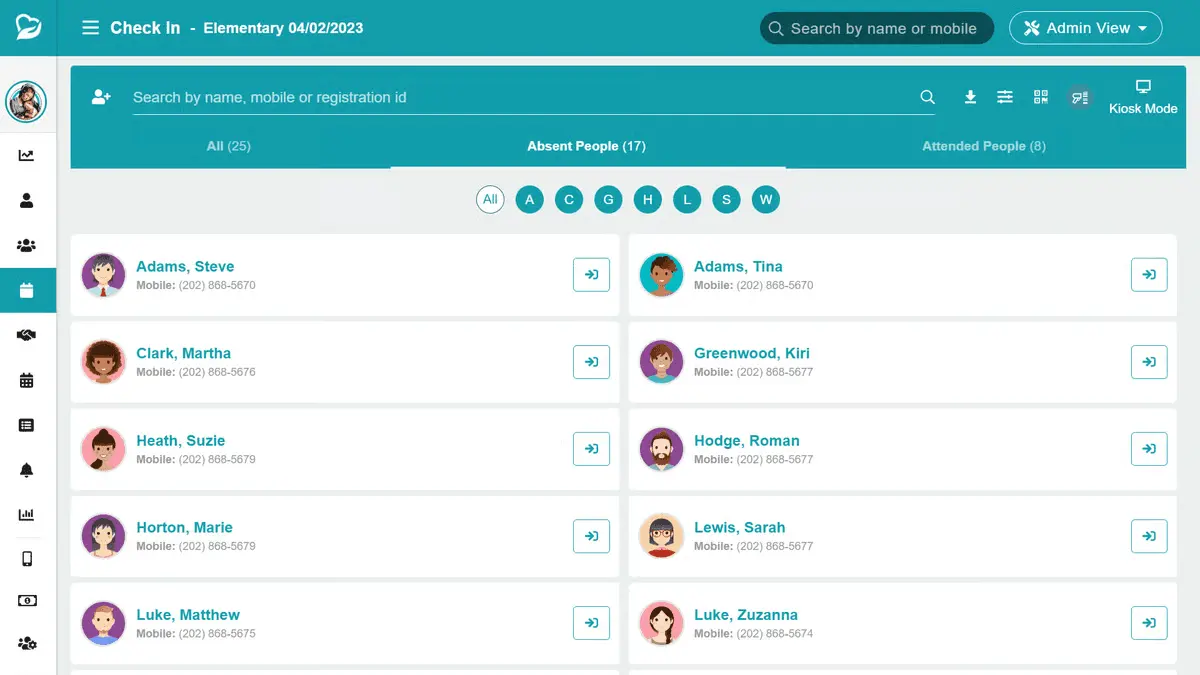Open the notifications bell sidebar icon
The width and height of the screenshot is (1200, 675).
(27, 470)
